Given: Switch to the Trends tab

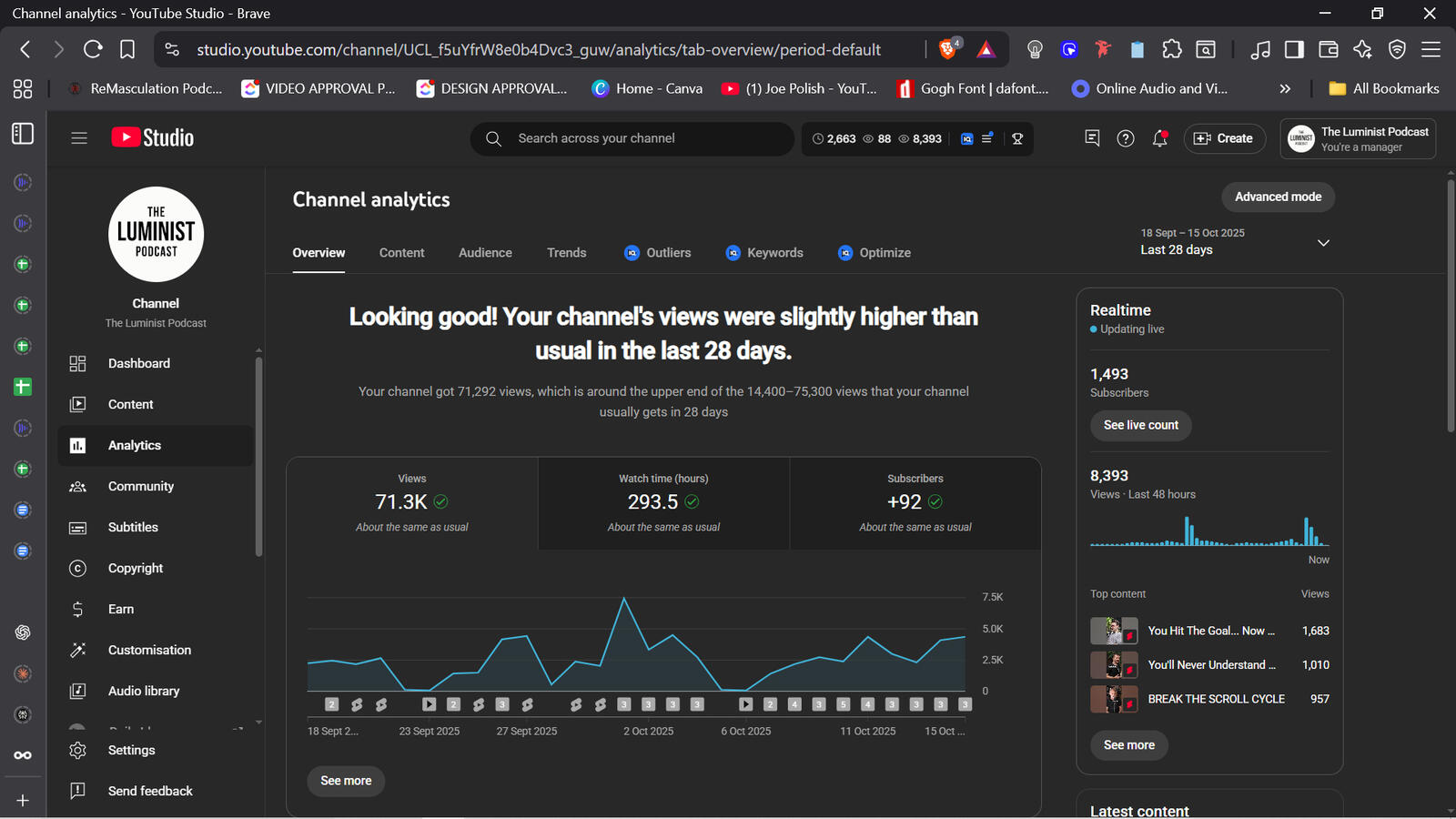Looking at the screenshot, I should point(567,253).
